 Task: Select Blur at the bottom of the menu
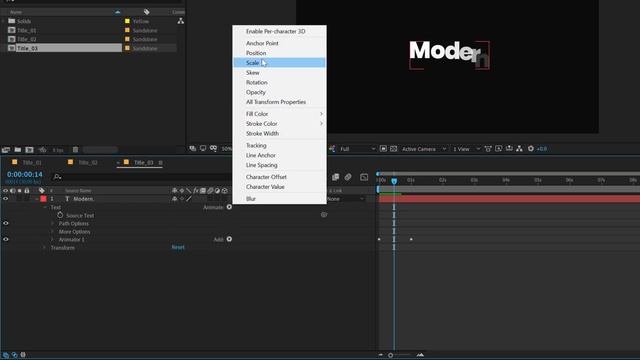279,199
